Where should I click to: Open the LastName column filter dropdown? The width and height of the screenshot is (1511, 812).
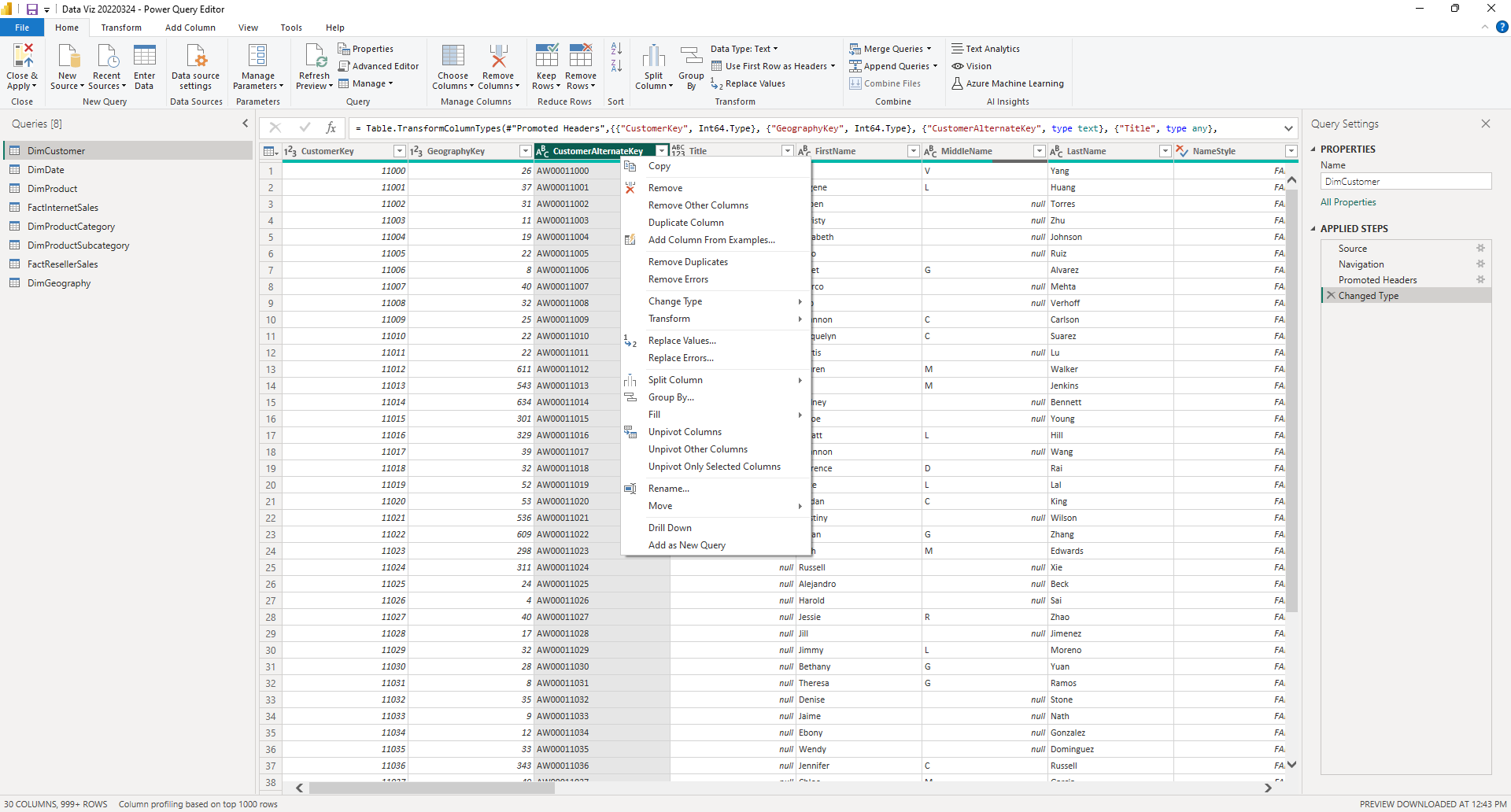click(1165, 151)
